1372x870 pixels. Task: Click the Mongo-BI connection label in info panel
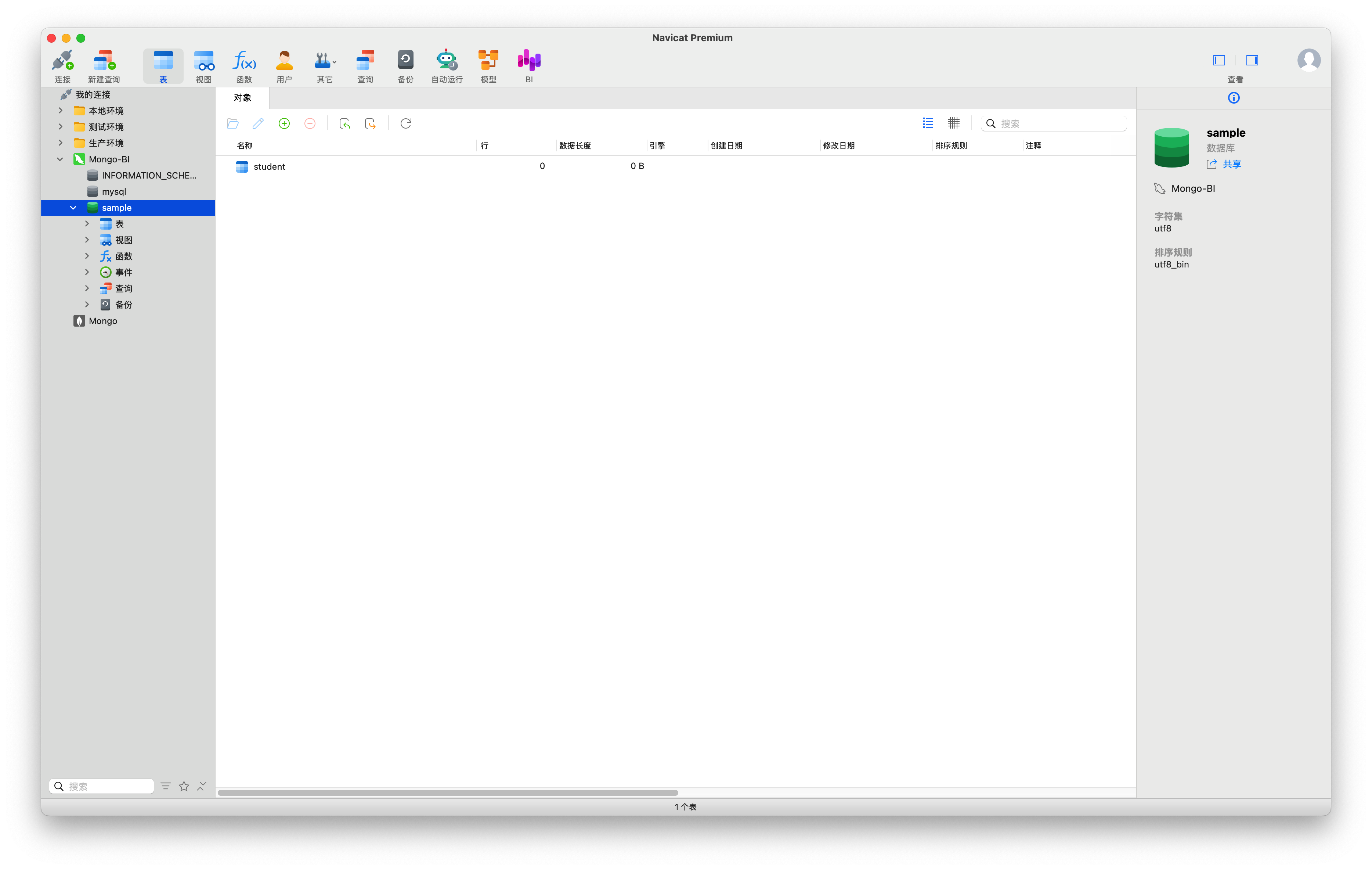[1193, 188]
